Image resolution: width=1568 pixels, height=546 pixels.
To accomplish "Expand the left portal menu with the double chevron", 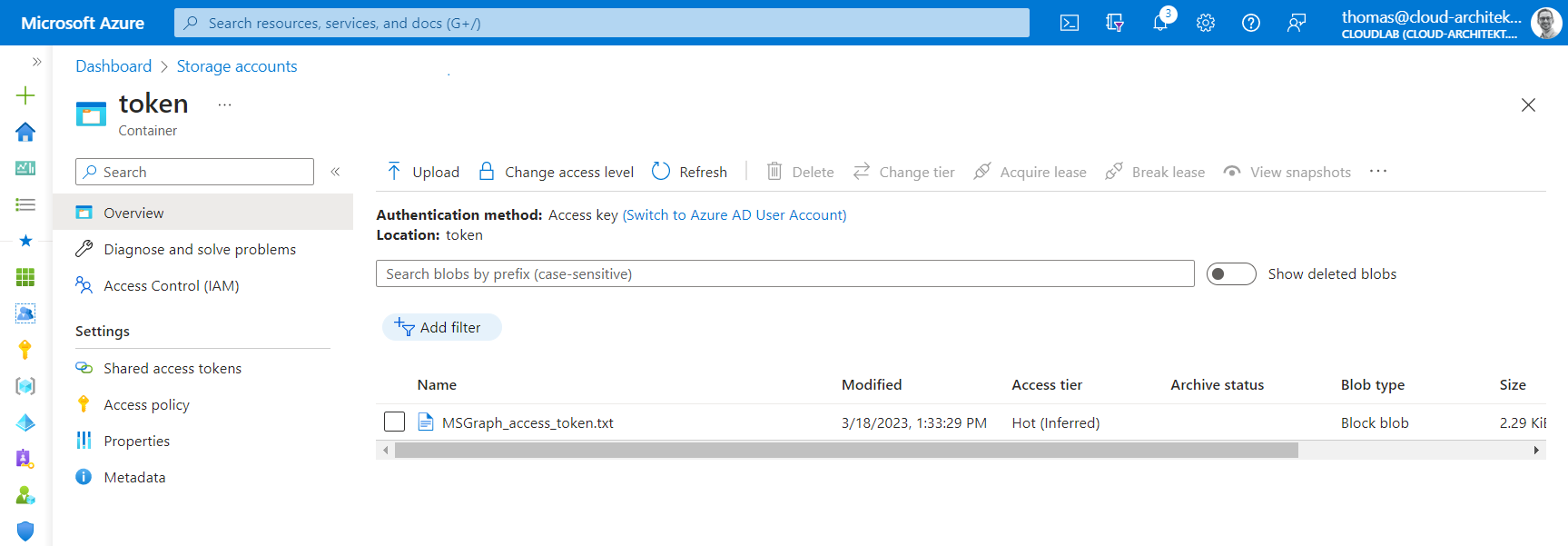I will coord(36,62).
